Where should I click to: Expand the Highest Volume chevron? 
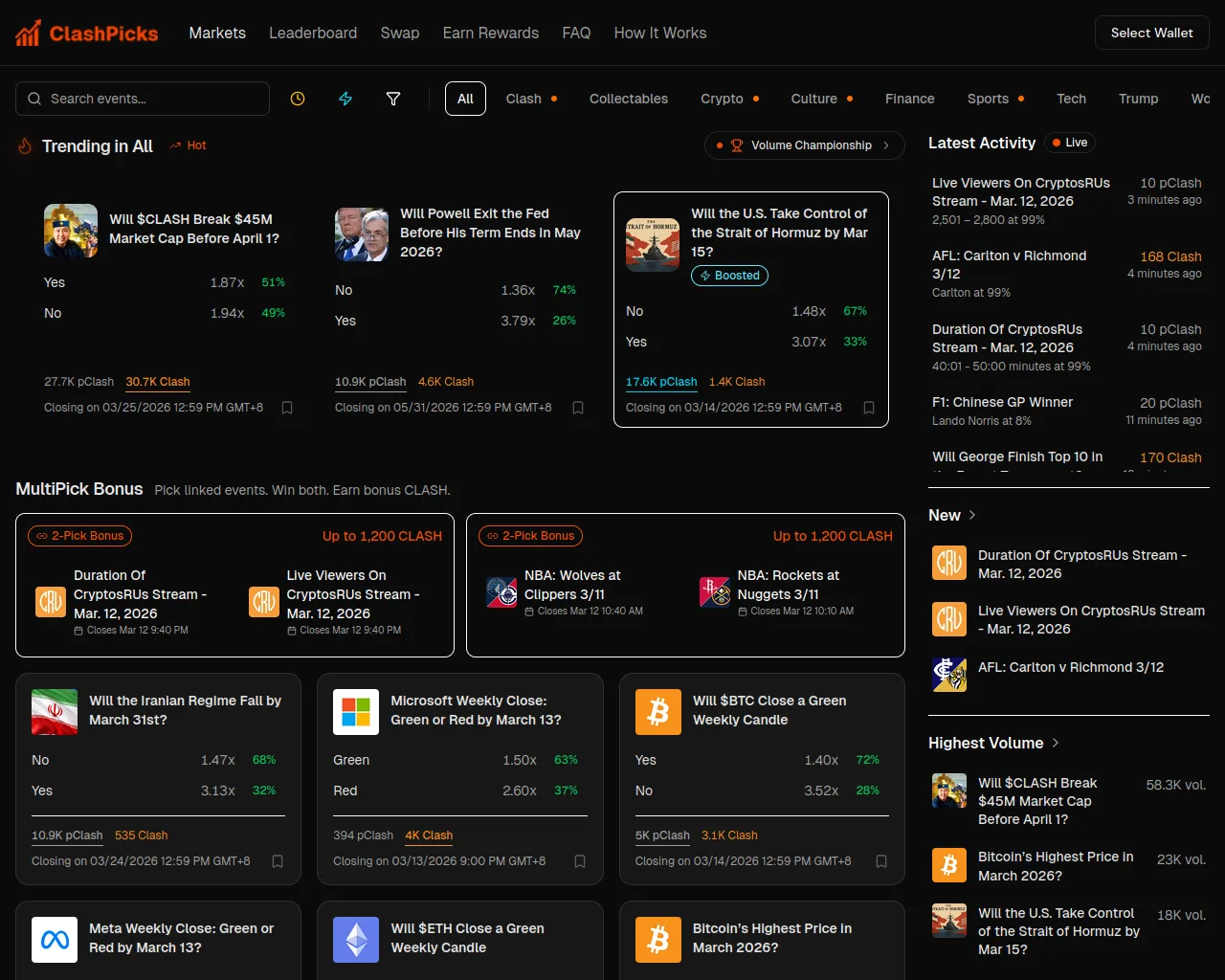[1056, 743]
